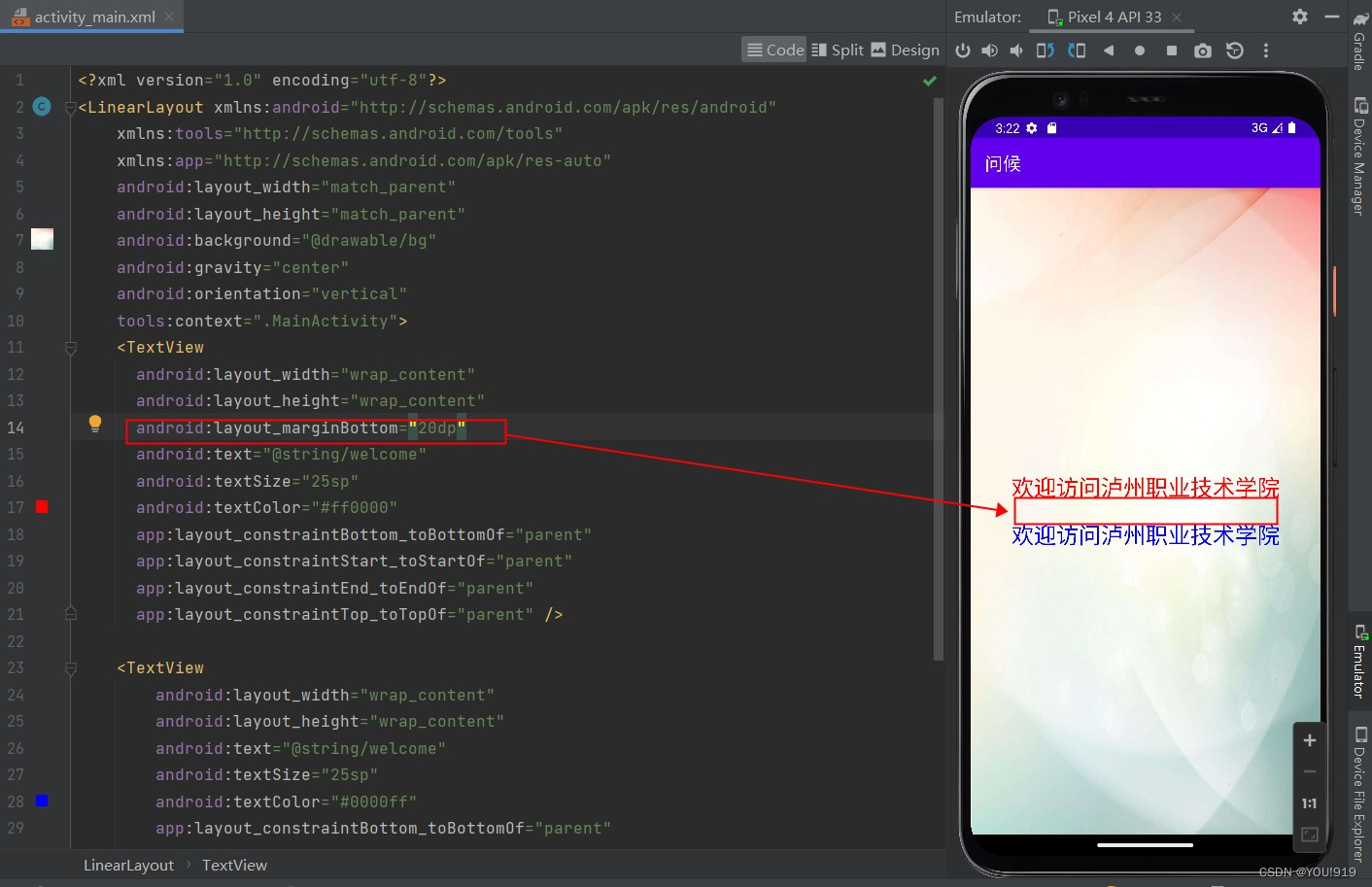Image resolution: width=1372 pixels, height=887 pixels.
Task: Open the red color swatch on line 17
Action: click(42, 506)
